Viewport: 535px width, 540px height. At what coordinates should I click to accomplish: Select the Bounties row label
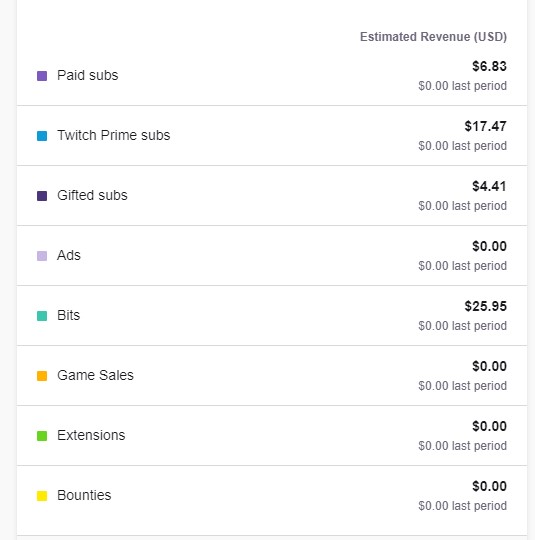(84, 495)
